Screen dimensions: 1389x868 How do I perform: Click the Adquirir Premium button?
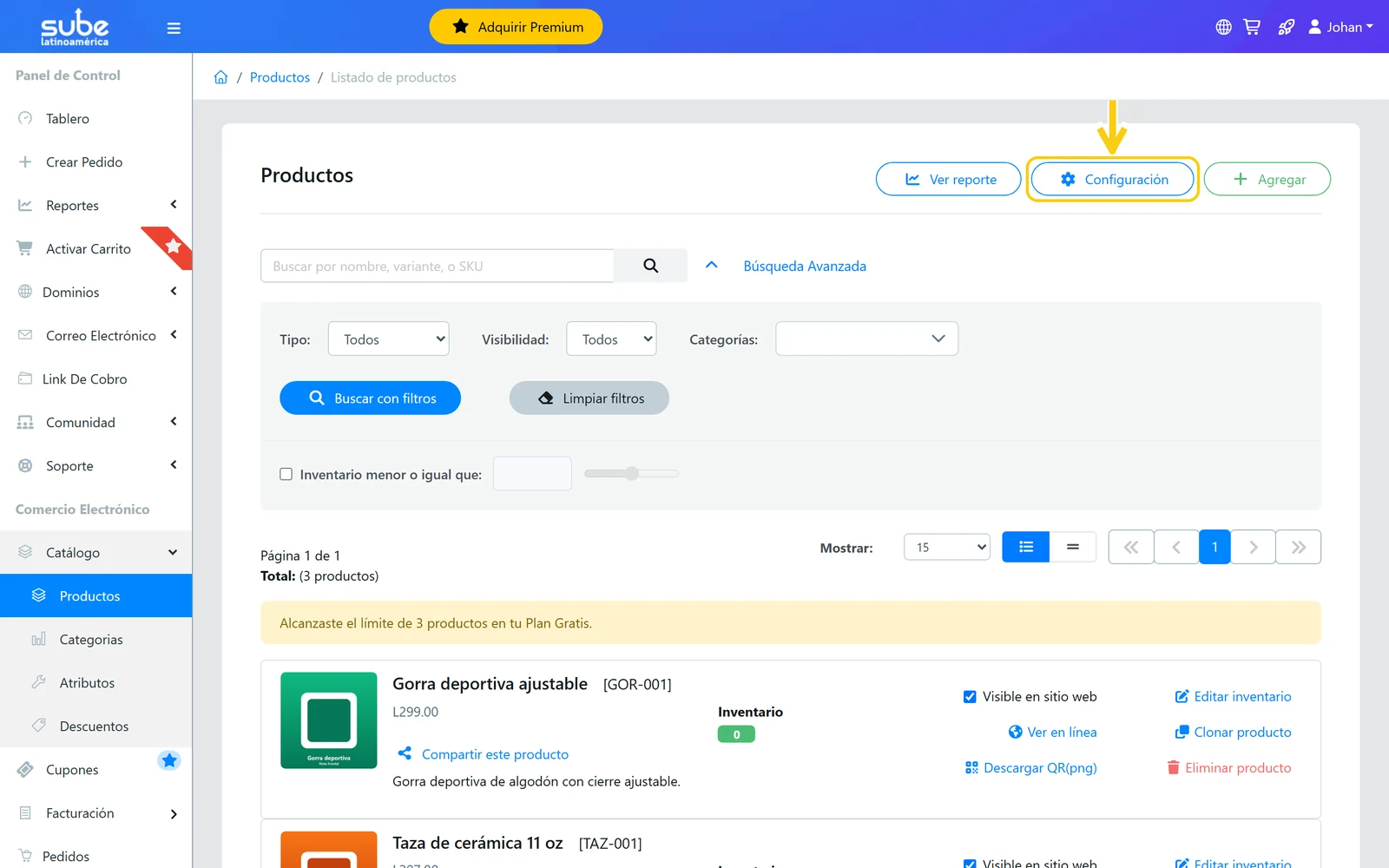(516, 27)
